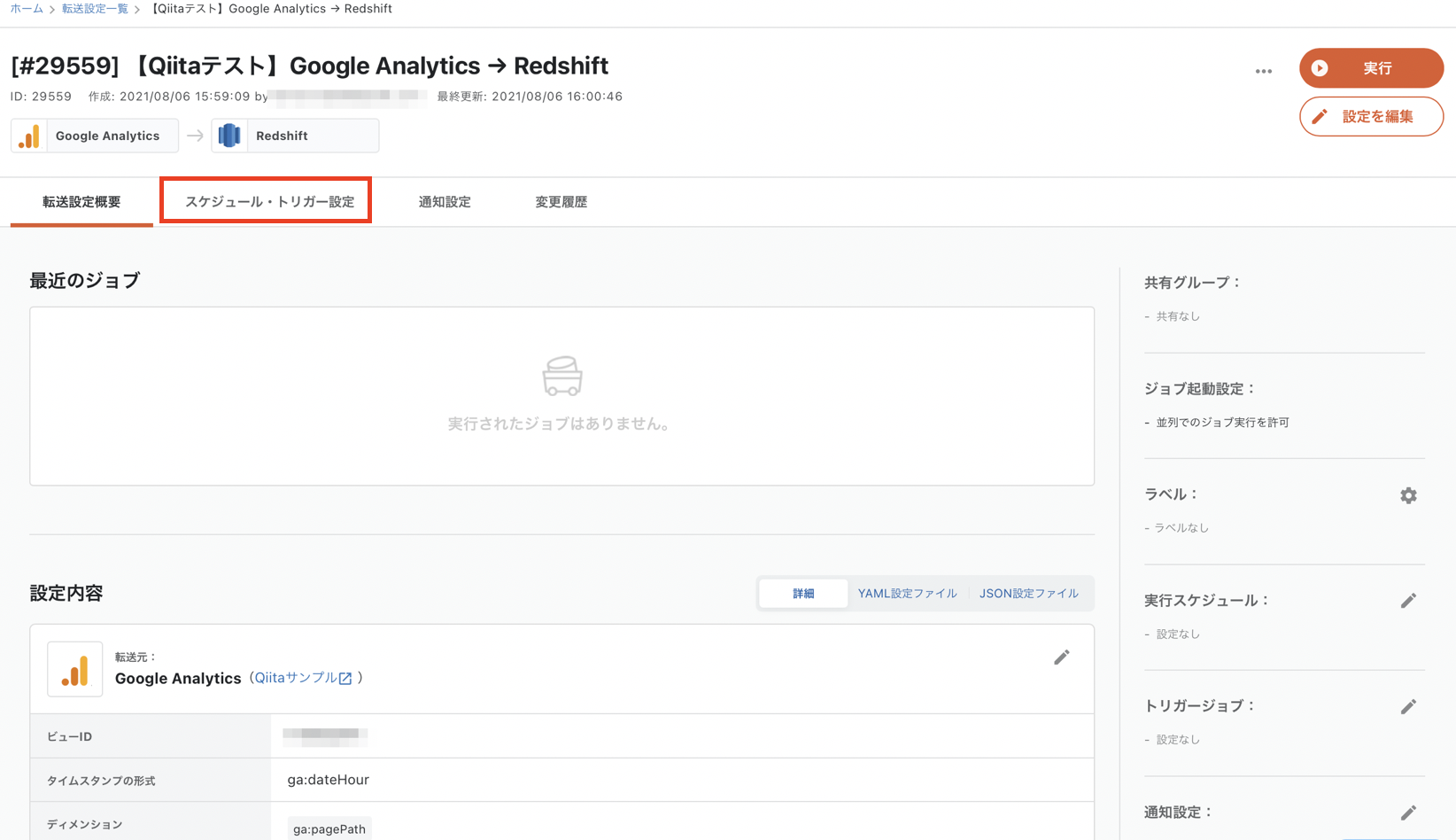Click the 最終更新 timestamp text
The width and height of the screenshot is (1456, 840).
click(530, 97)
